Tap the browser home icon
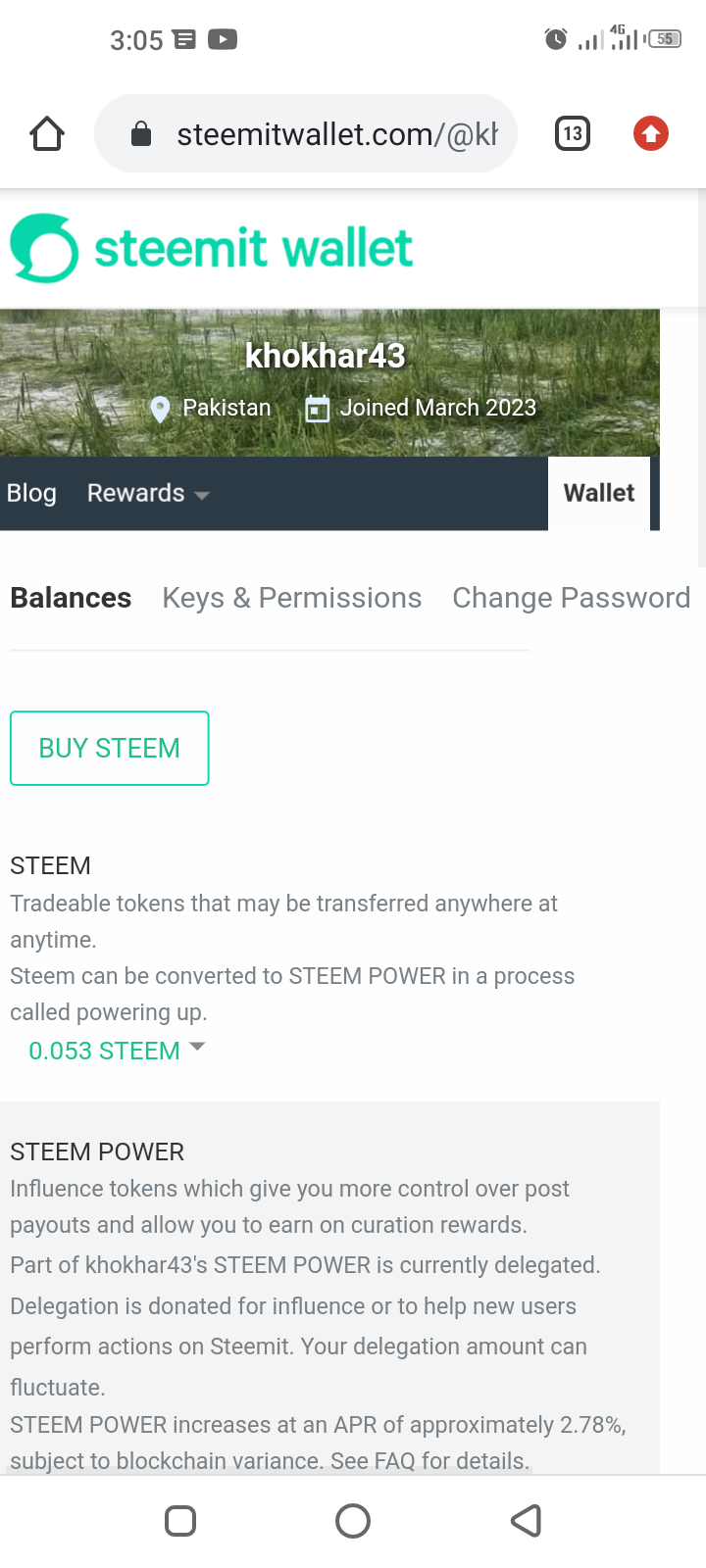The height and width of the screenshot is (1568, 706). (x=47, y=133)
